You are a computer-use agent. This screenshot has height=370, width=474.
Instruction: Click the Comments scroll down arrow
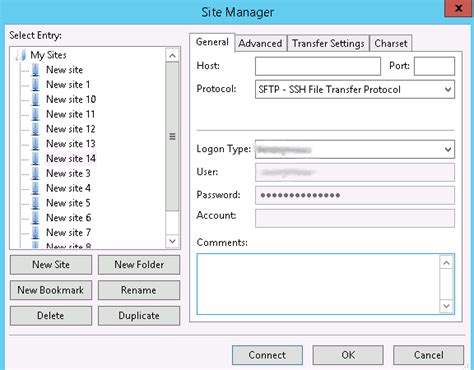(447, 306)
